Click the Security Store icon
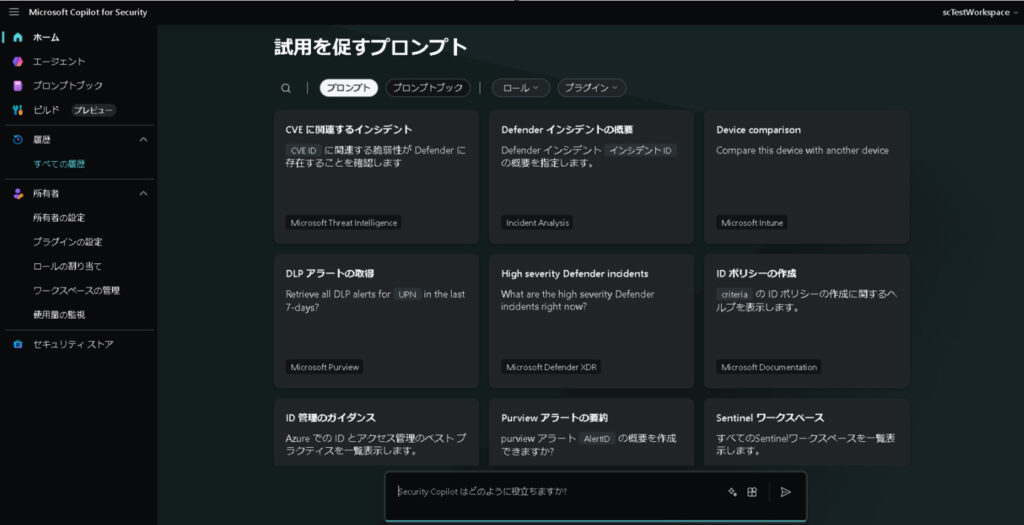The height and width of the screenshot is (525, 1024). [x=18, y=344]
